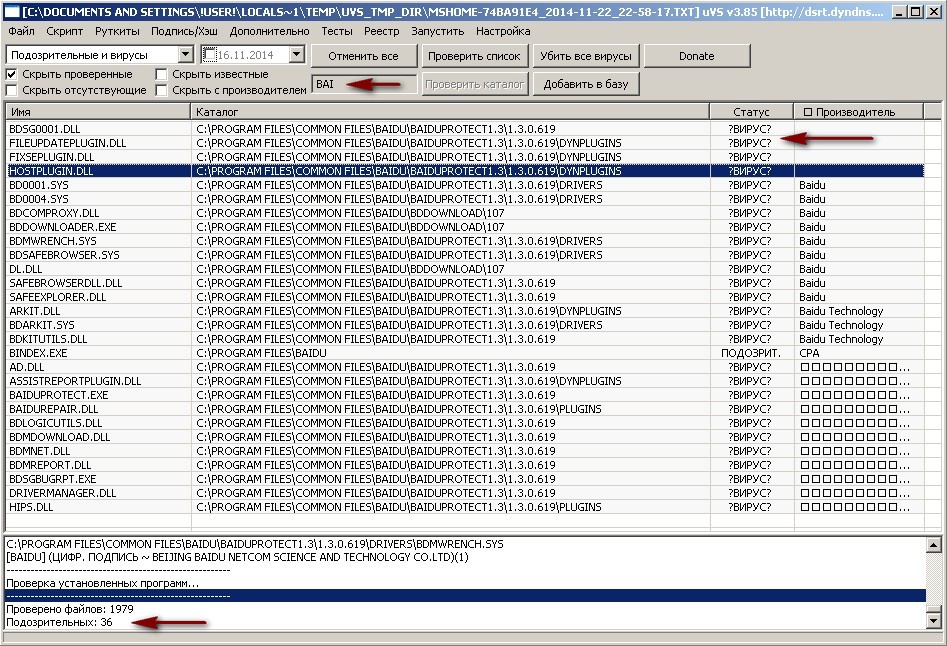Image resolution: width=947 pixels, height=646 pixels.
Task: Open the Реестр menu
Action: pos(382,31)
